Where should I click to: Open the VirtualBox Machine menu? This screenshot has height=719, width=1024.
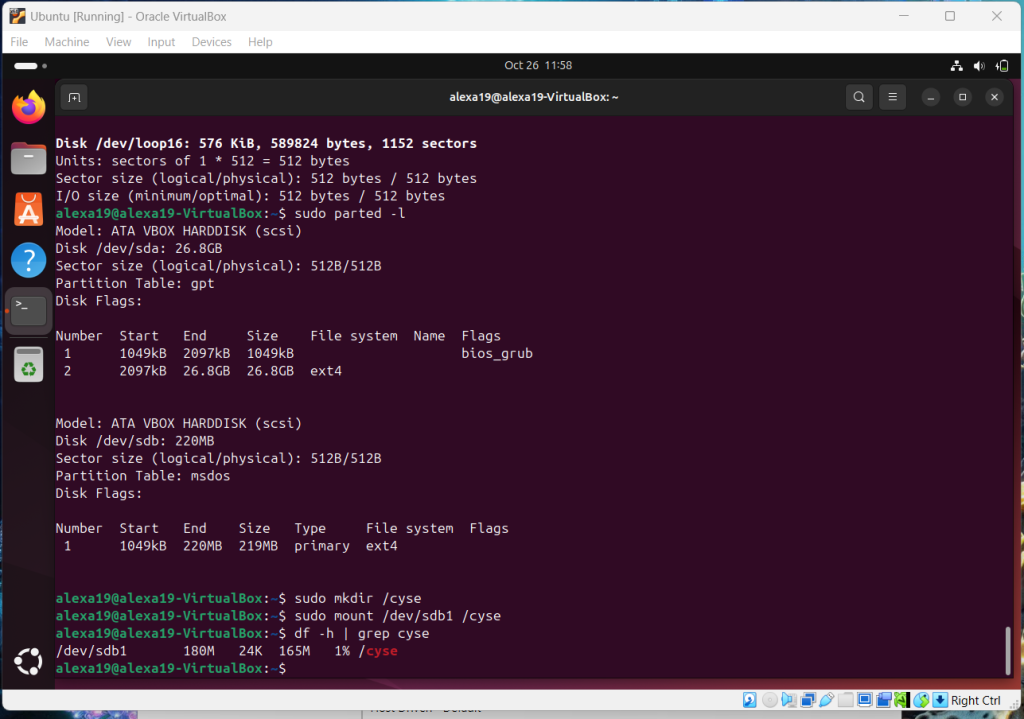67,42
